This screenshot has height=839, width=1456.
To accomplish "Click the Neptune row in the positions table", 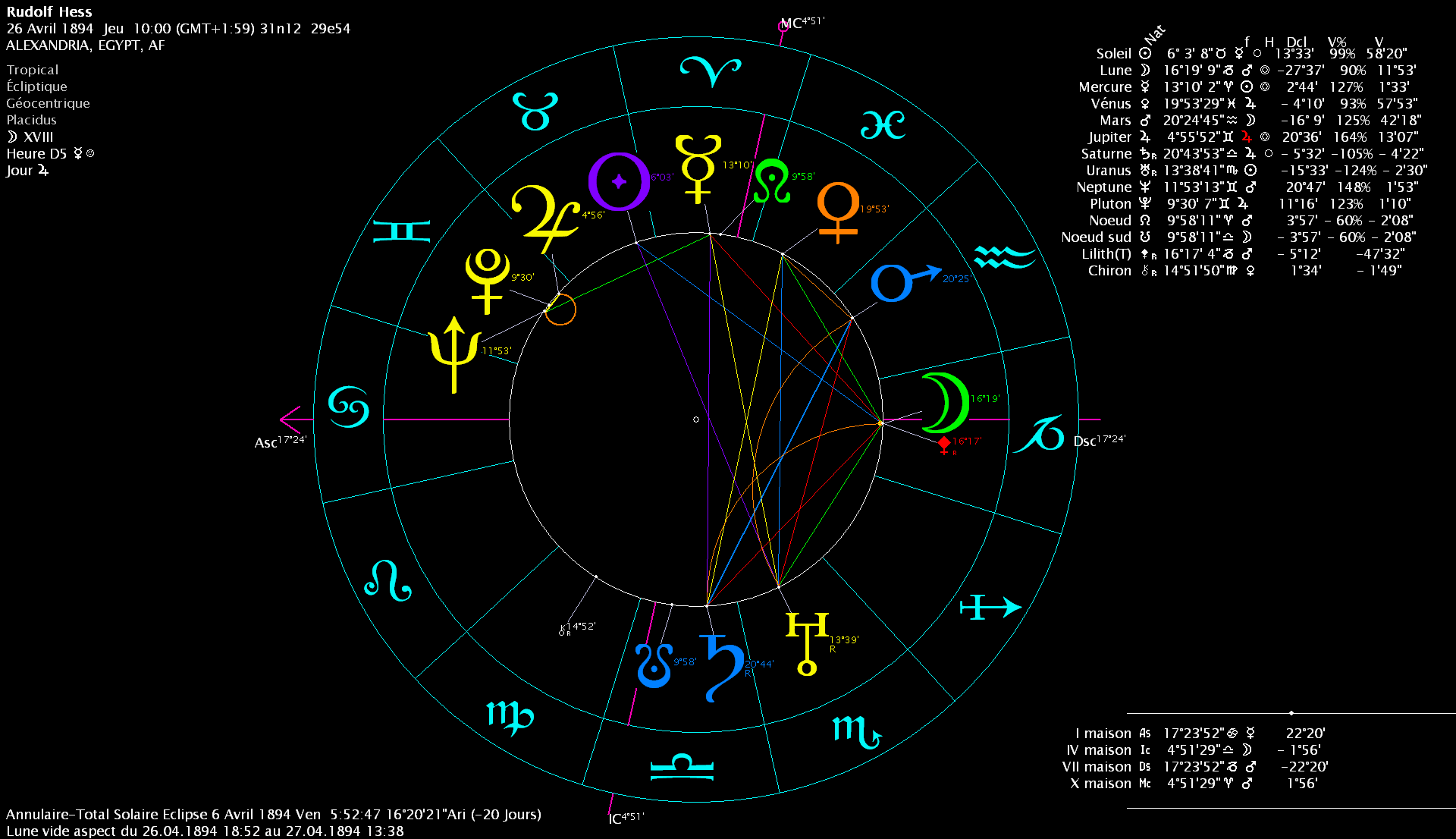I will 1247,187.
